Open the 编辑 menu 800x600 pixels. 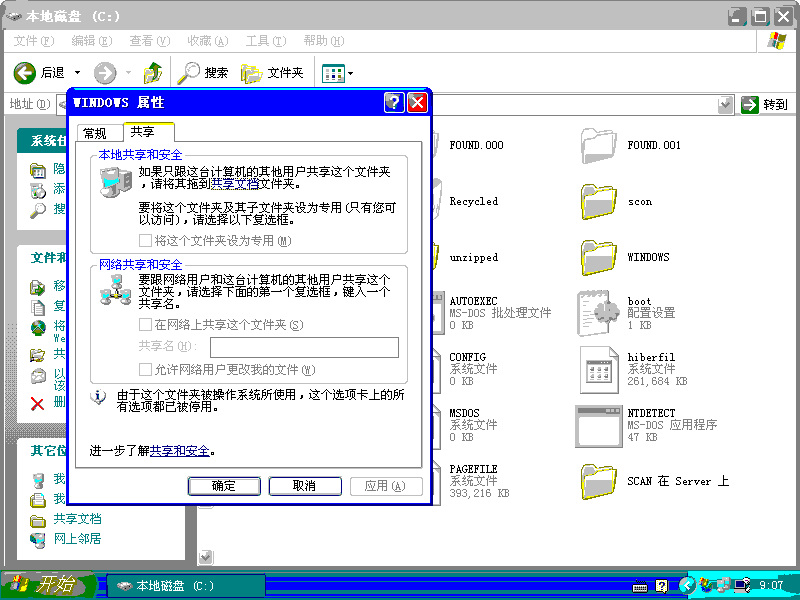(x=92, y=41)
